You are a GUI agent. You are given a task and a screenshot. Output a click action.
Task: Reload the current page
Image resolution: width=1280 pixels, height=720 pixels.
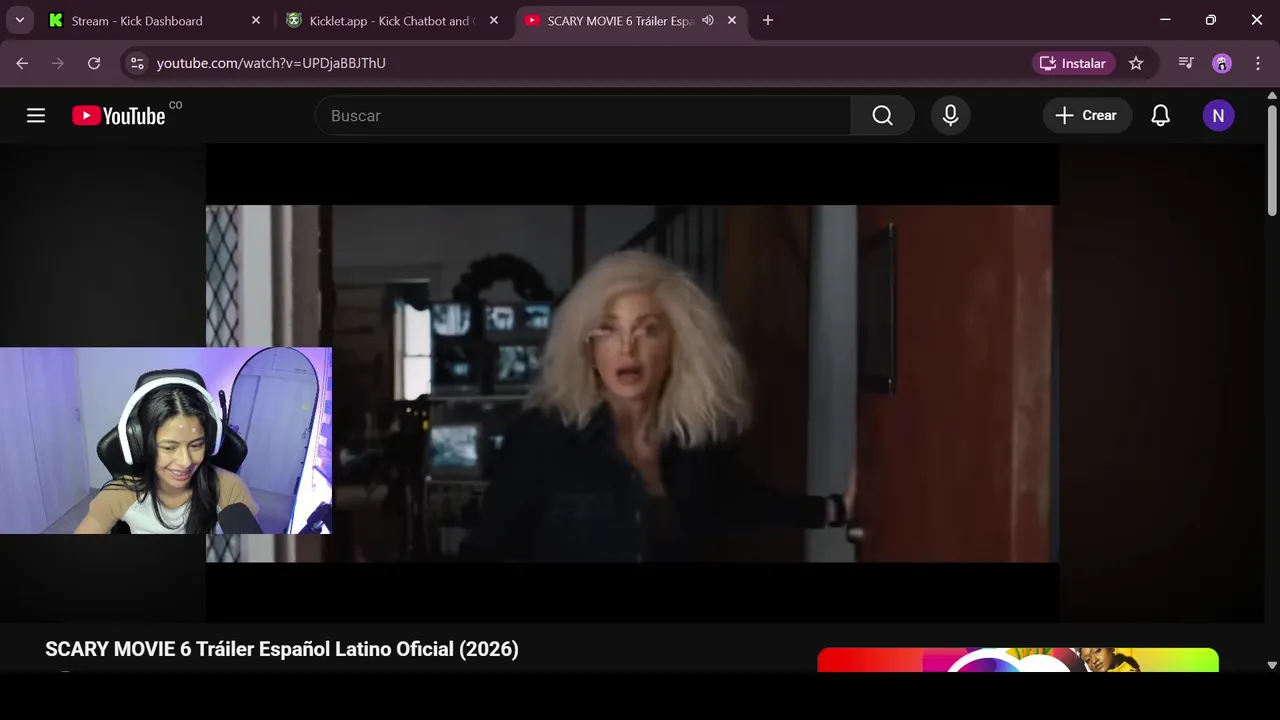pyautogui.click(x=94, y=63)
